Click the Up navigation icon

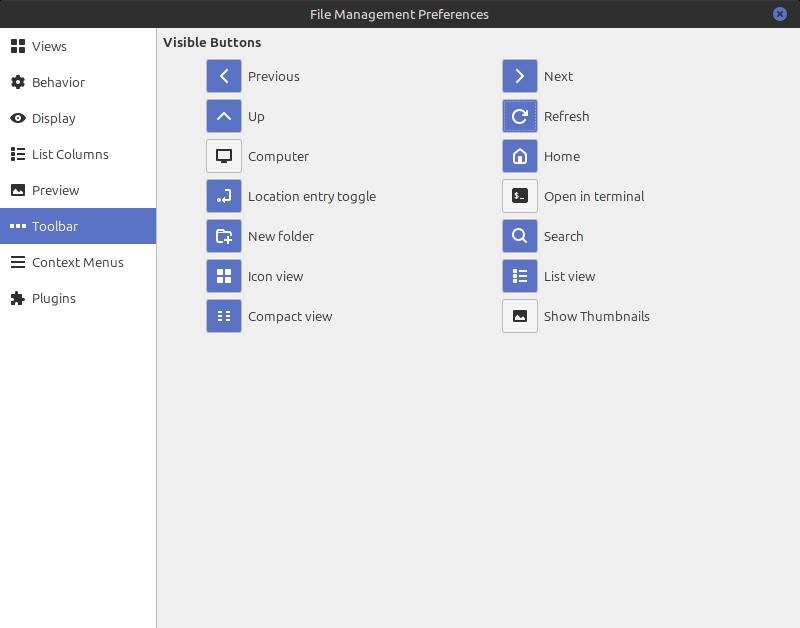[224, 116]
